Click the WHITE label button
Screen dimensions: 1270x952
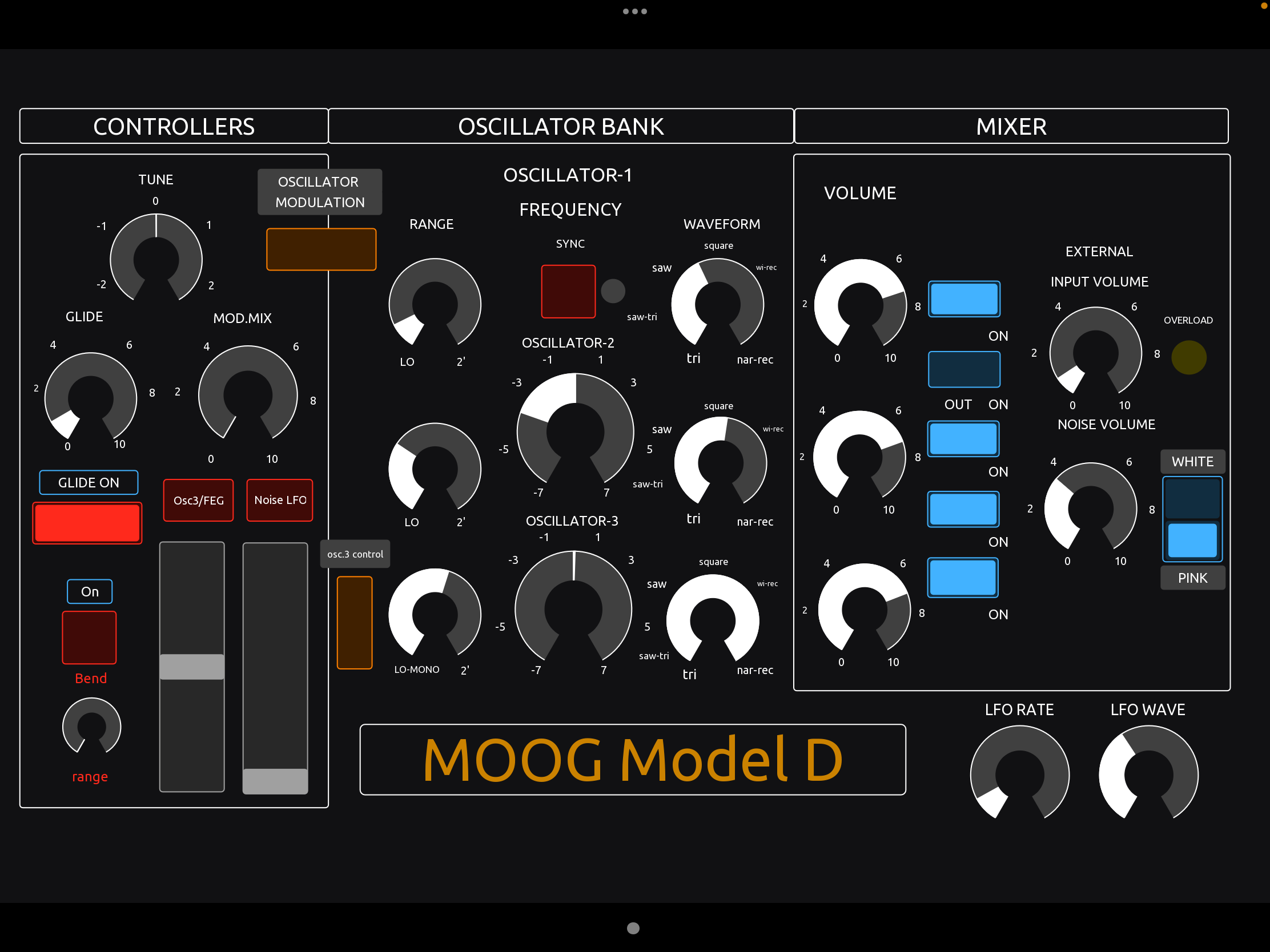[1192, 461]
